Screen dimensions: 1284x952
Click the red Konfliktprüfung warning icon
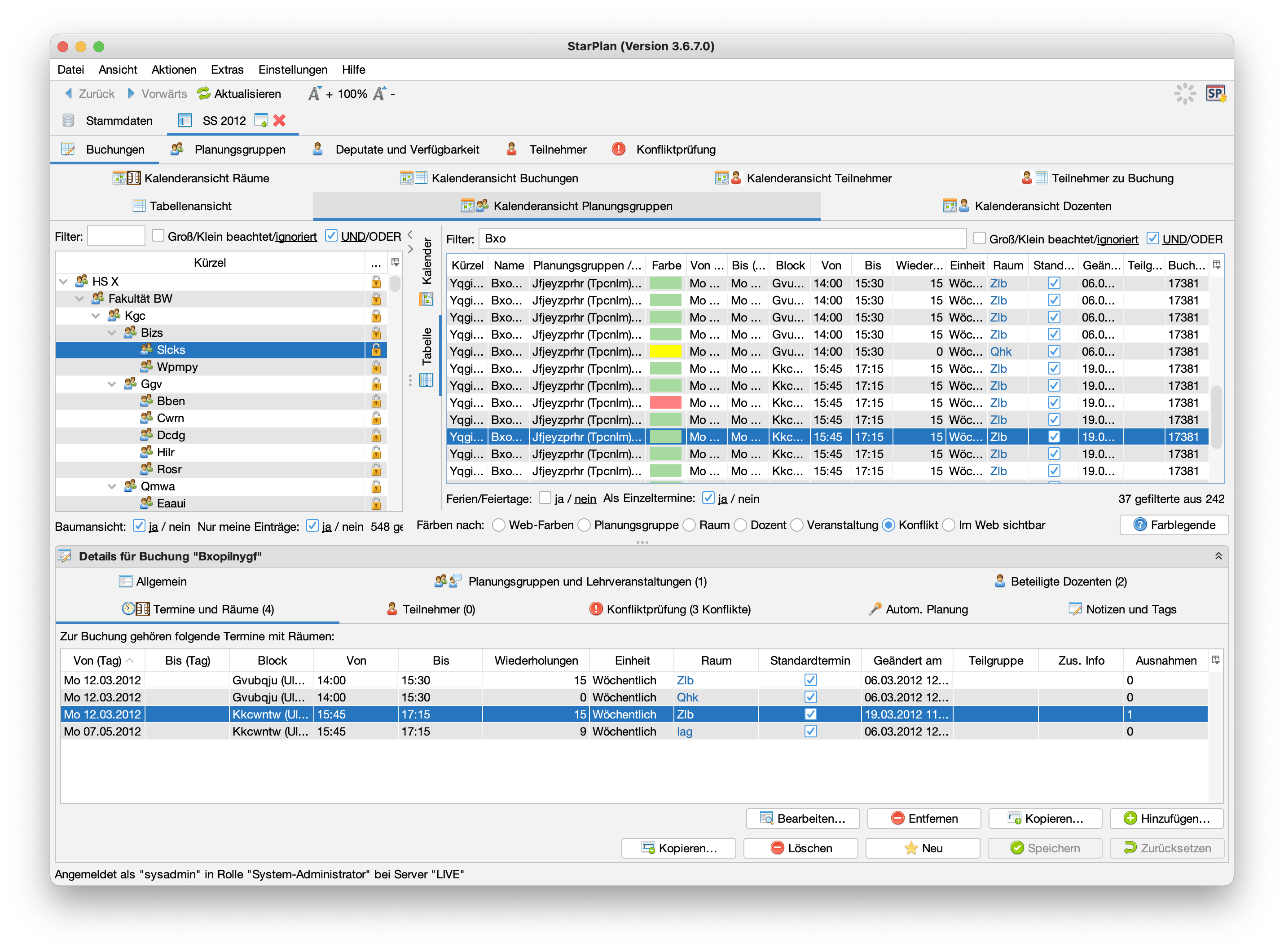(x=619, y=149)
